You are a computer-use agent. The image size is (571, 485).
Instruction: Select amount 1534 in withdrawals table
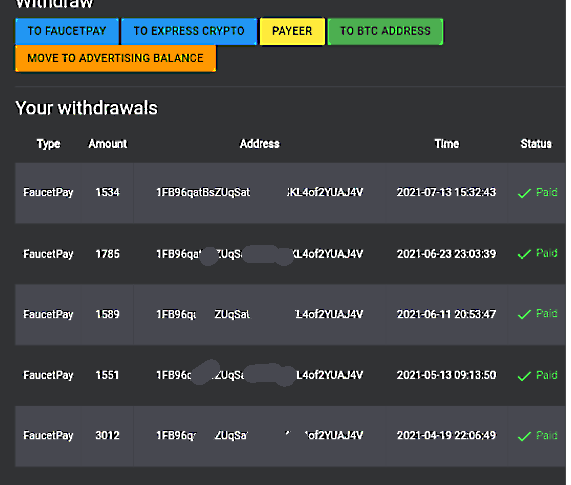click(x=107, y=192)
